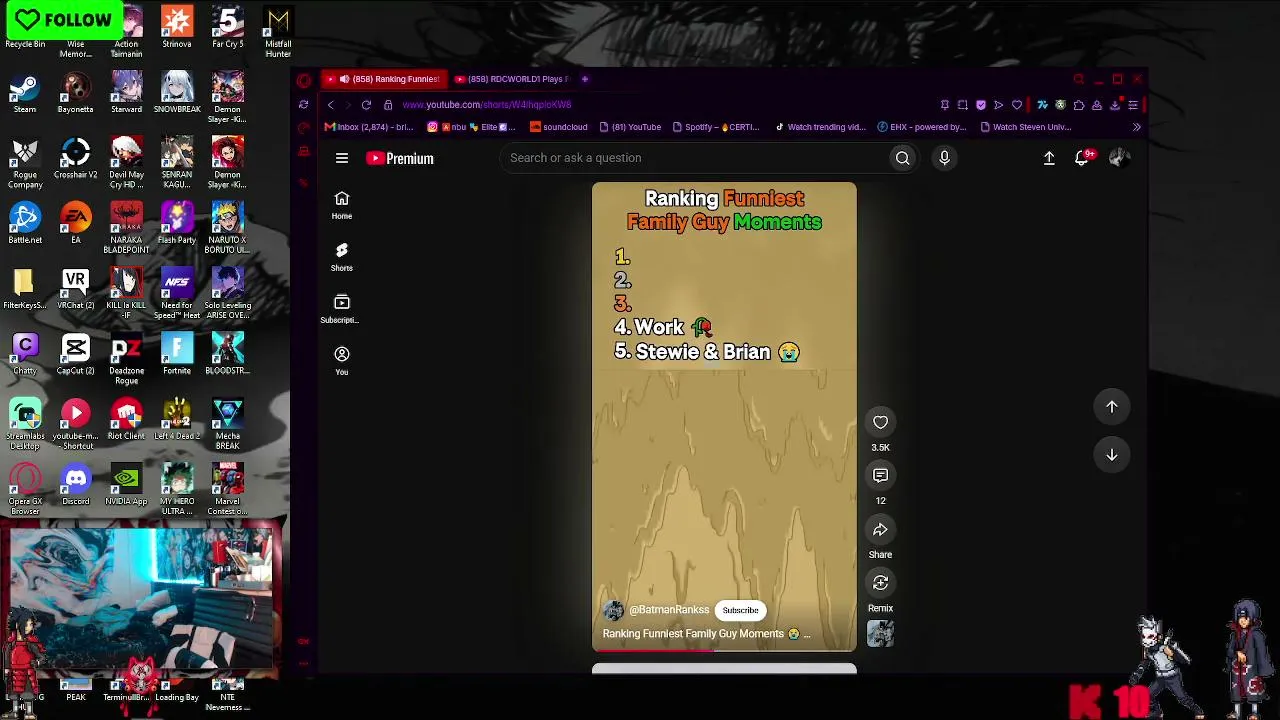Select the Battle.net desktop icon
1280x720 pixels.
25,224
